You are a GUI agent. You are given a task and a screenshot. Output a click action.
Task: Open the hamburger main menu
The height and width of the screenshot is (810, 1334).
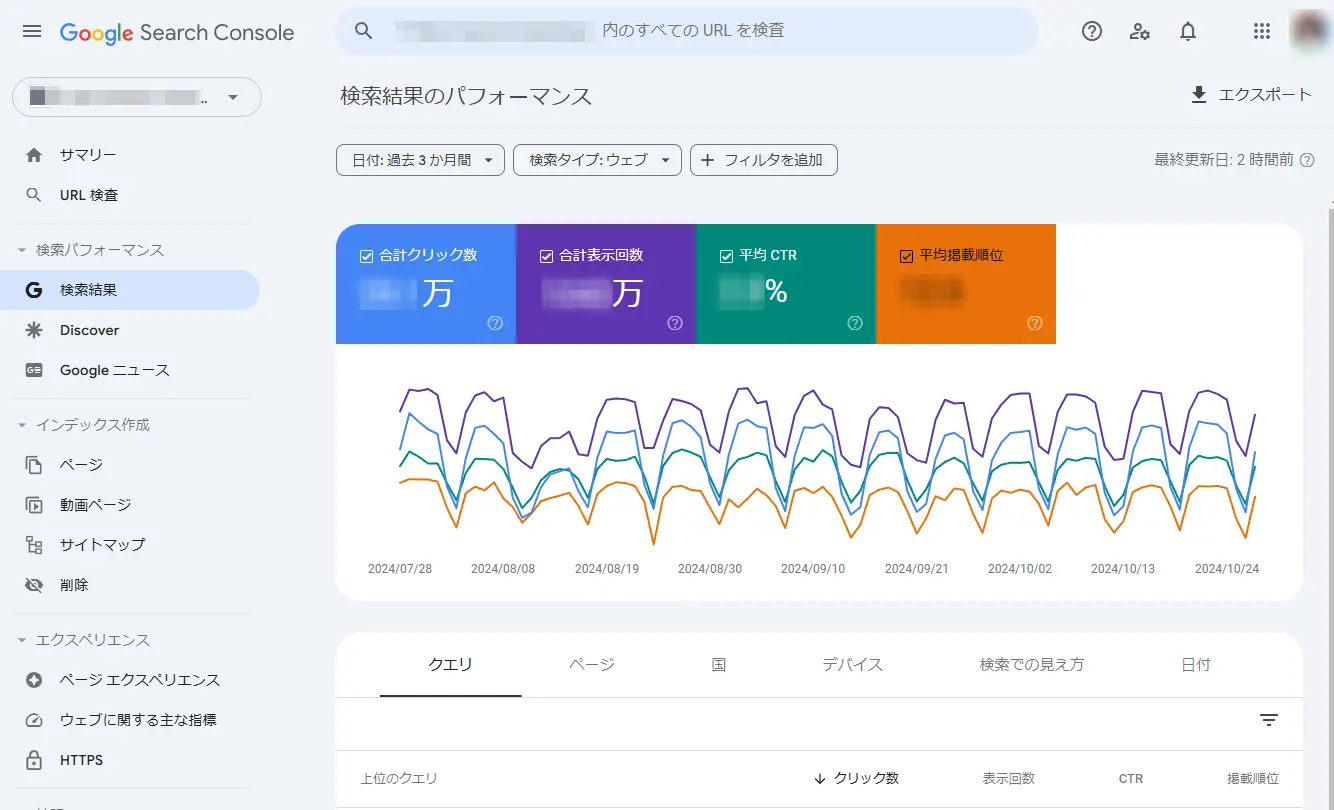(32, 31)
